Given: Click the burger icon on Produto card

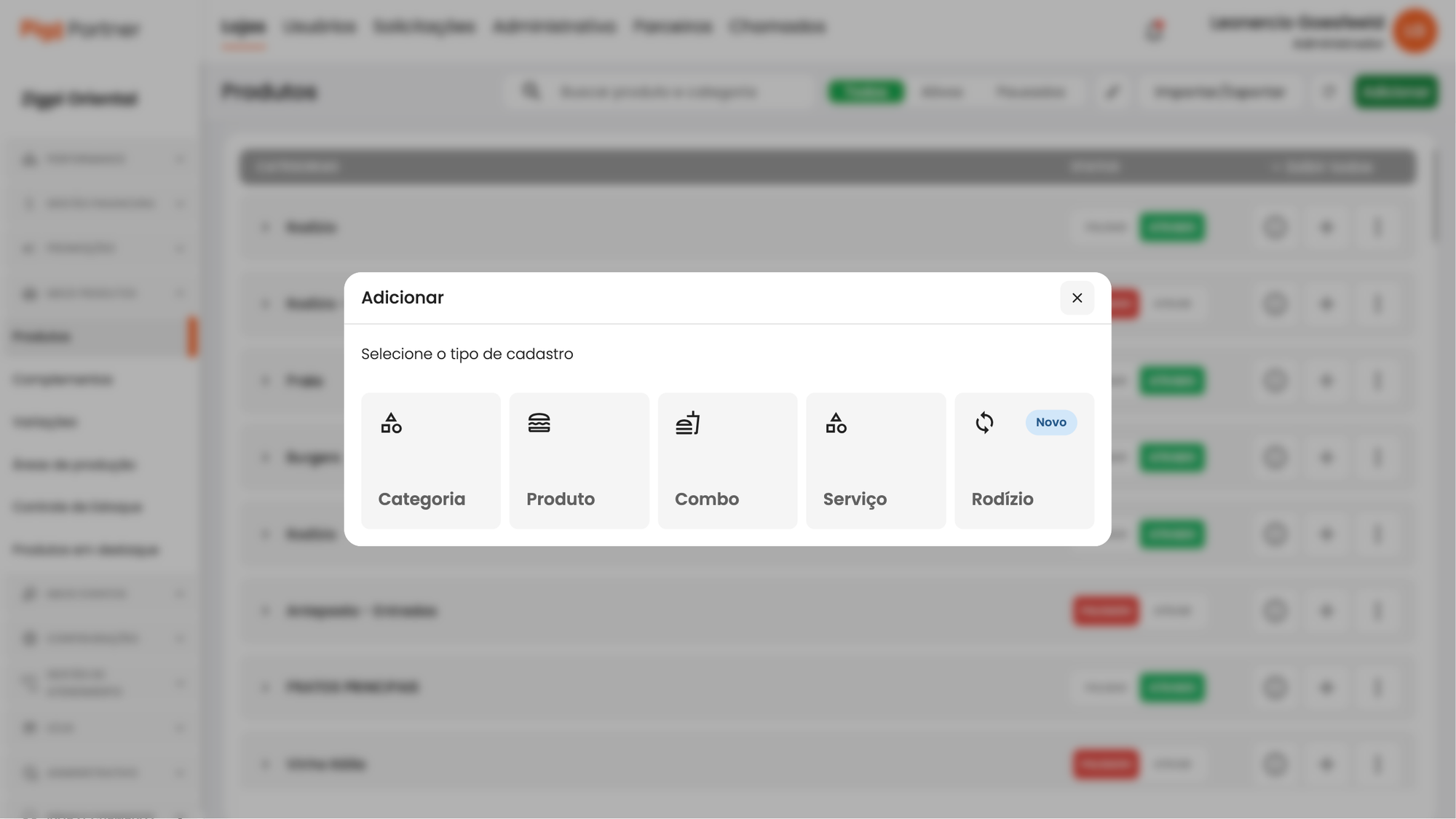Looking at the screenshot, I should pyautogui.click(x=539, y=423).
